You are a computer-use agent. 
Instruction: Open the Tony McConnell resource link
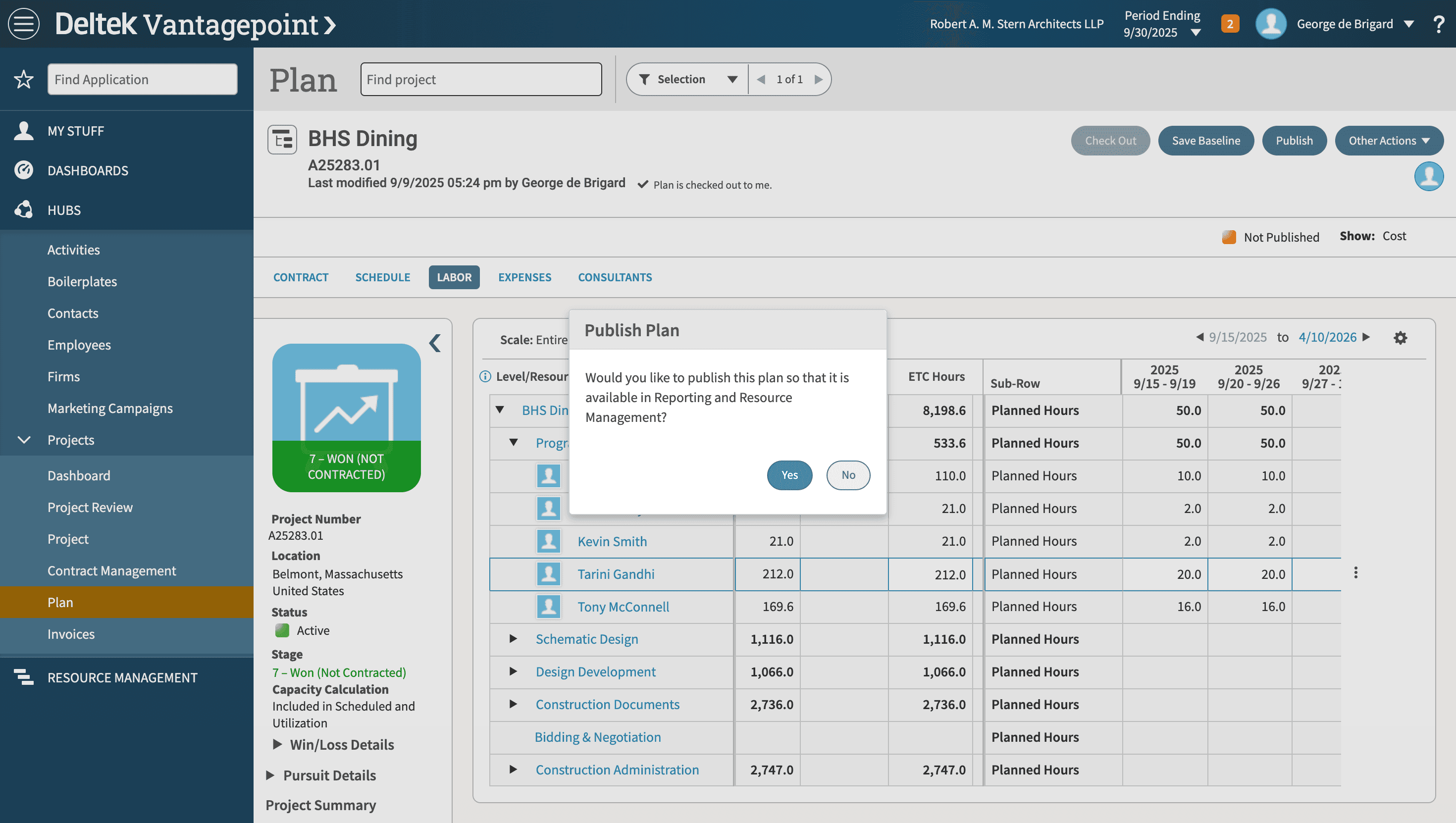623,607
